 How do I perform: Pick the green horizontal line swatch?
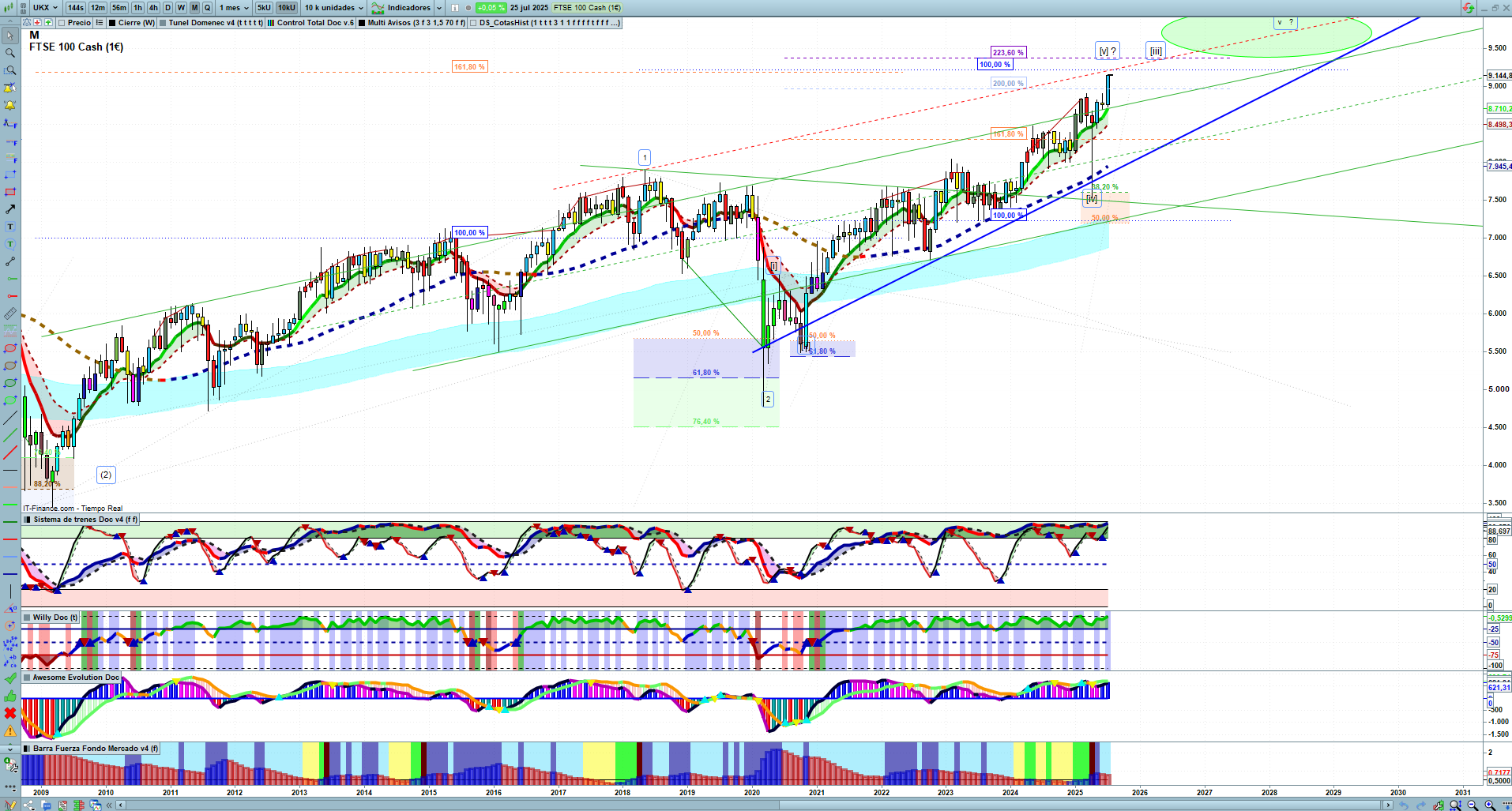[10, 503]
